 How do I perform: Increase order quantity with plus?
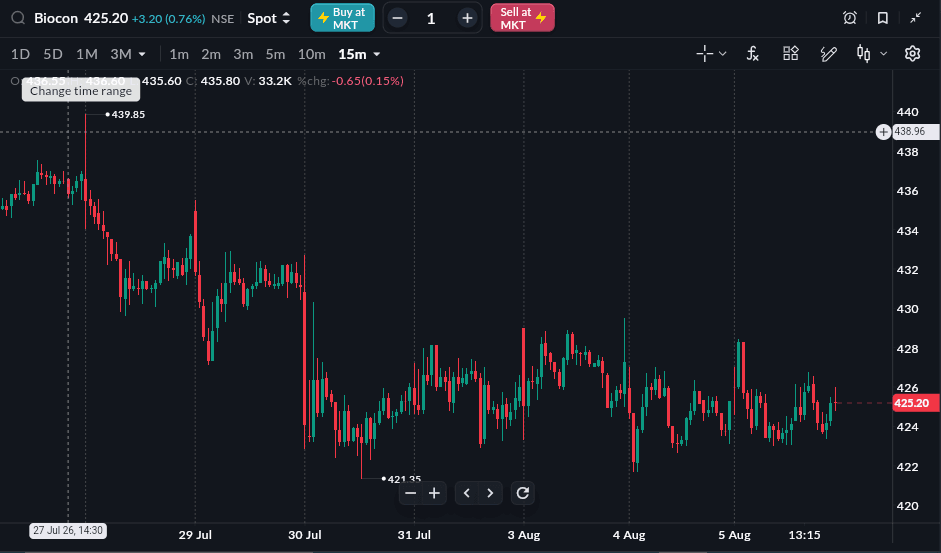click(x=467, y=18)
